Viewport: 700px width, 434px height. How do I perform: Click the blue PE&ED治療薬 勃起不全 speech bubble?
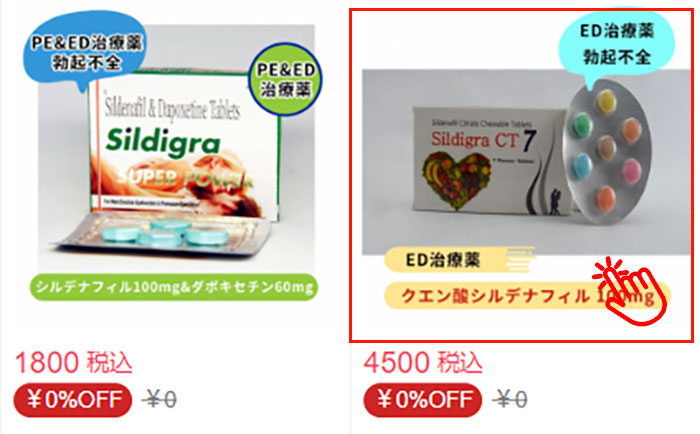pyautogui.click(x=84, y=50)
